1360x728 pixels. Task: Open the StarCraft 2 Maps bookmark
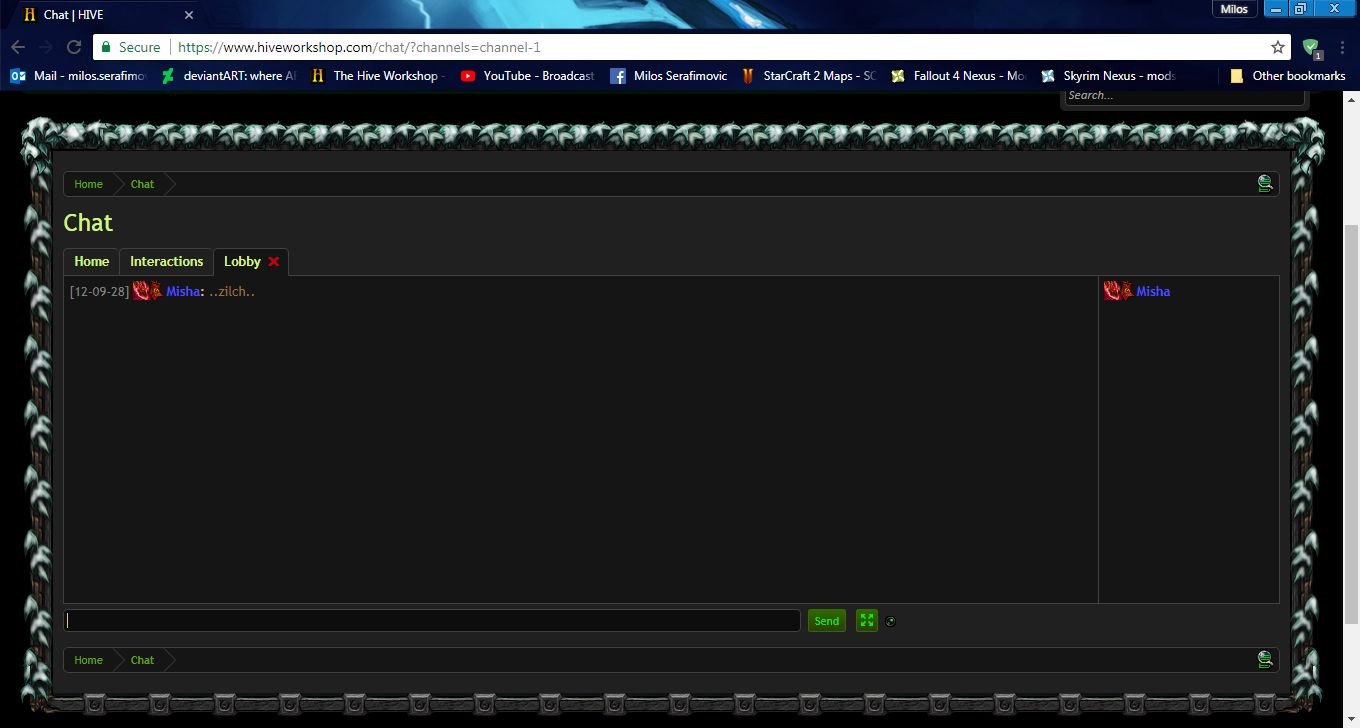coord(809,76)
